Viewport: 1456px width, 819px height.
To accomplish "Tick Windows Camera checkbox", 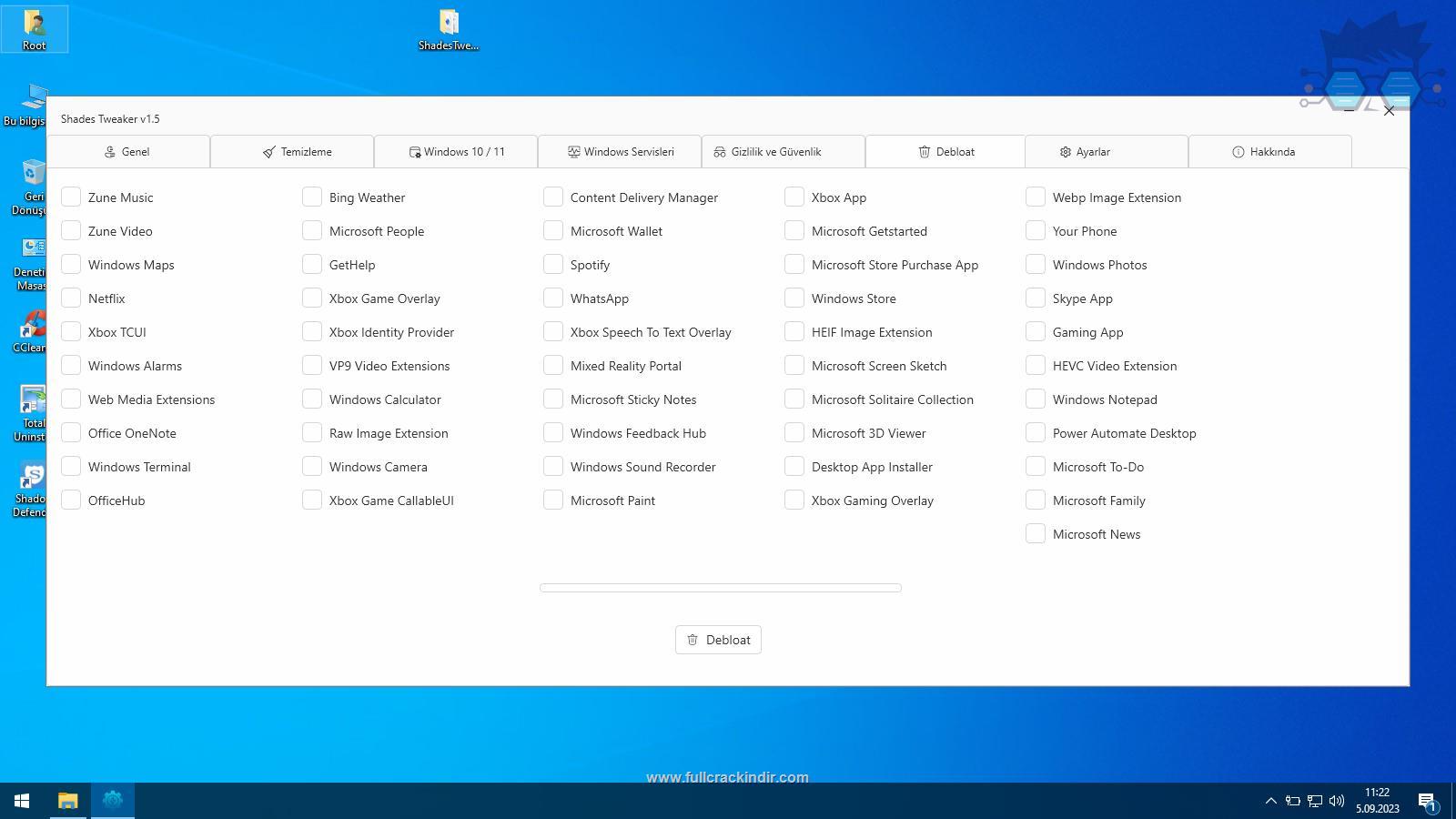I will pos(312,466).
